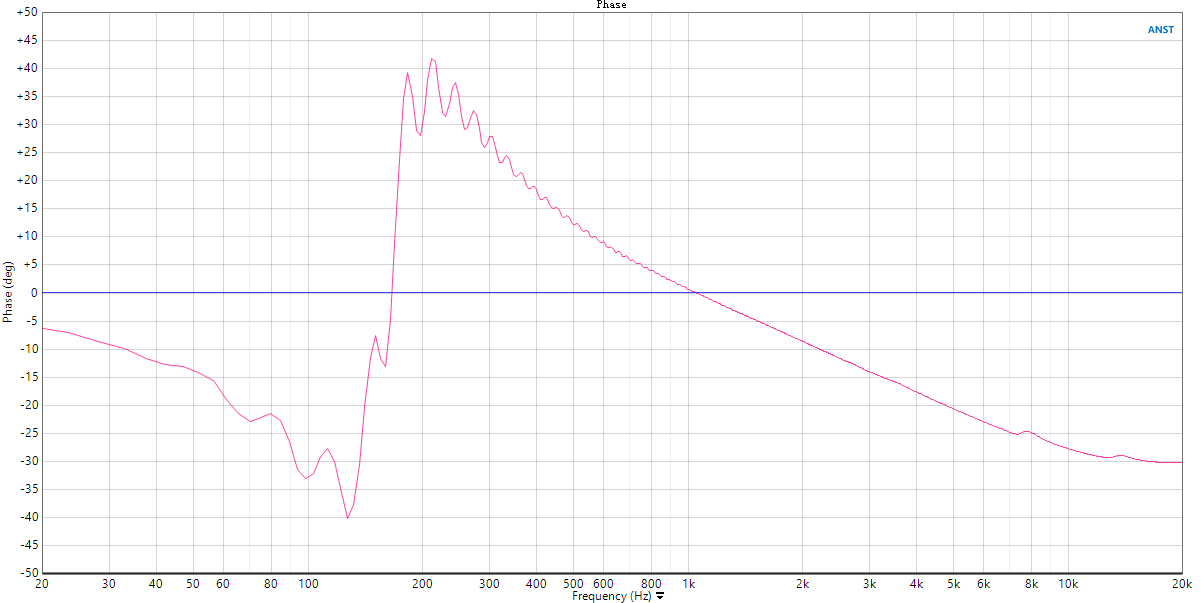Click the -30 phase axis tick label

[x=27, y=461]
